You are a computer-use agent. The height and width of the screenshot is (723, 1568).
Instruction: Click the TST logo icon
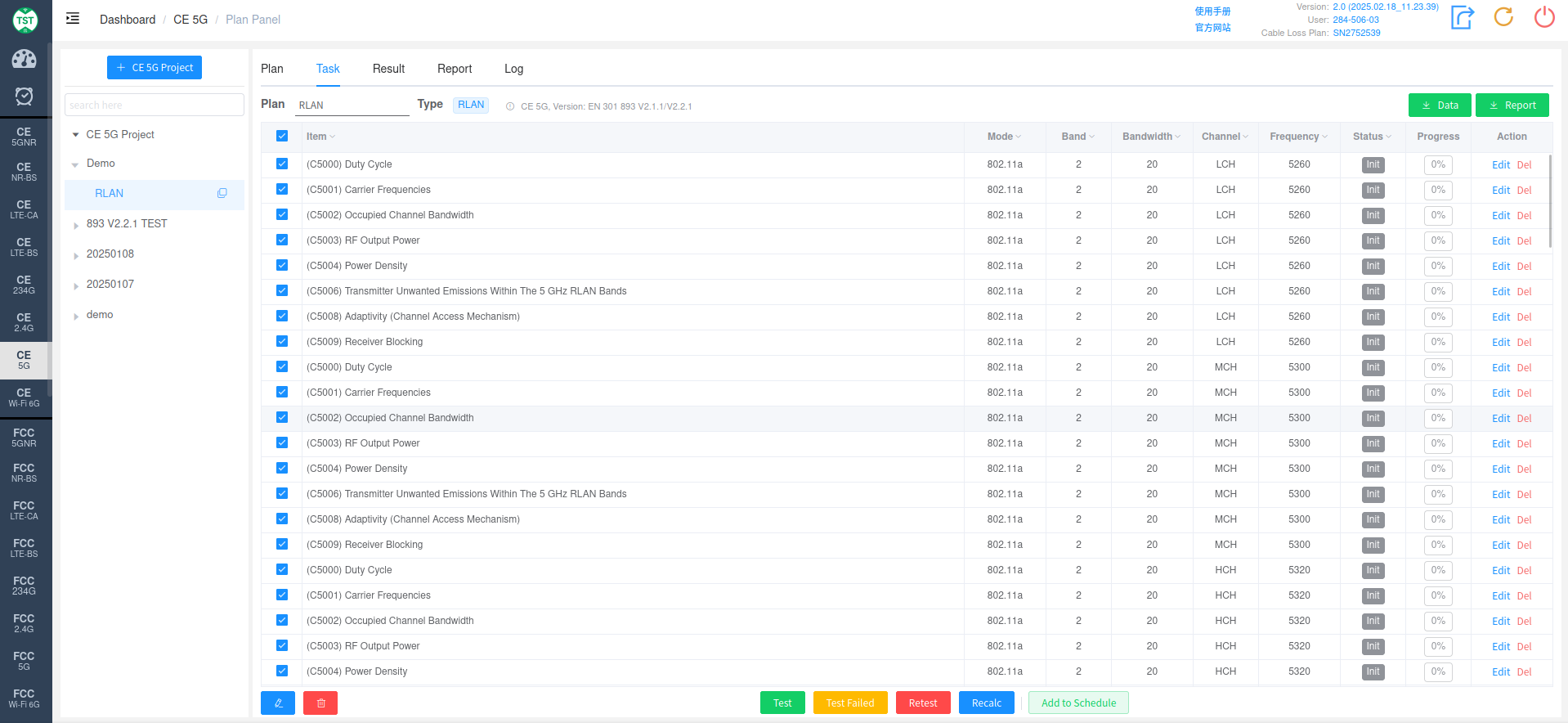(25, 20)
